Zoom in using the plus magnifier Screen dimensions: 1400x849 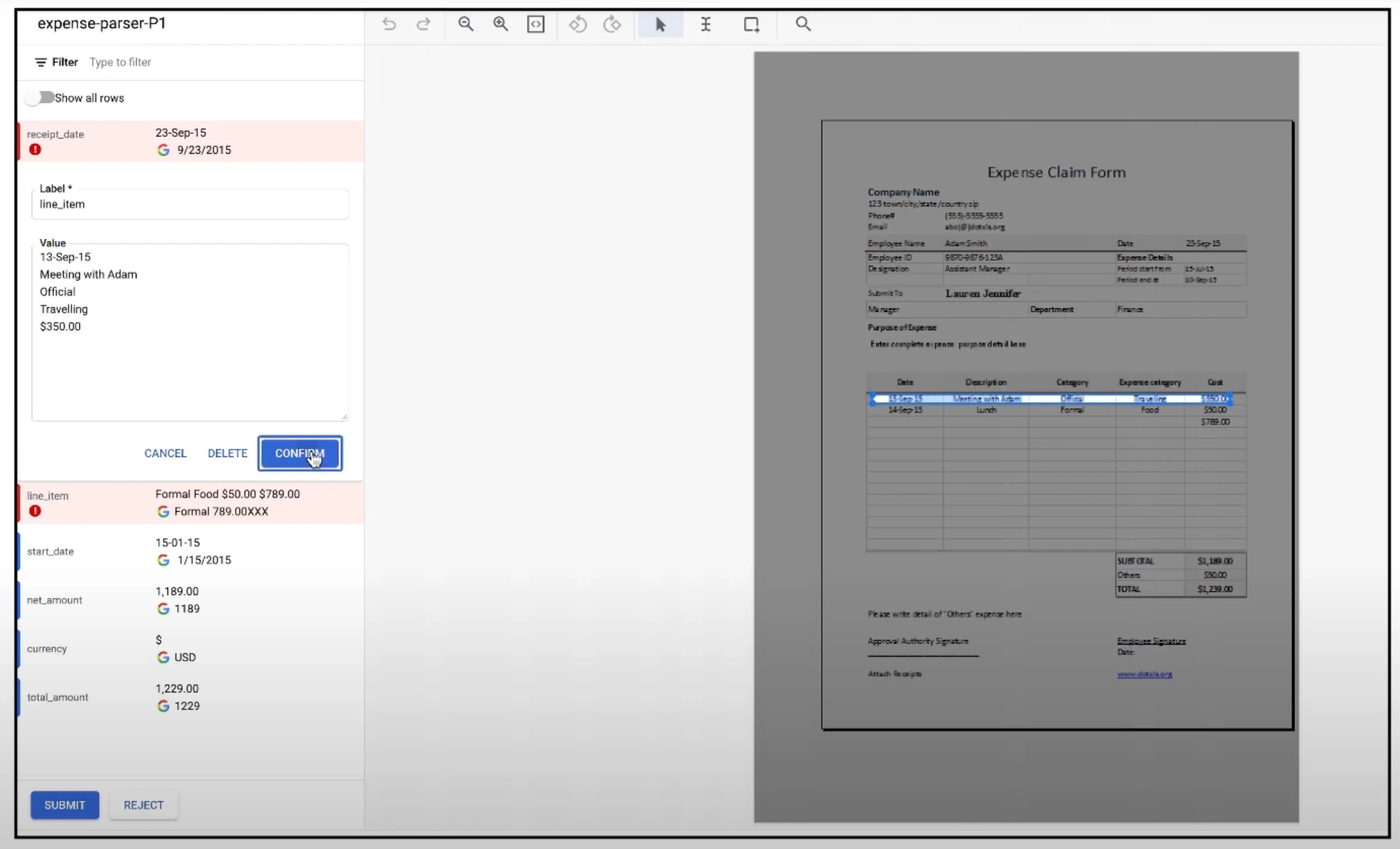pos(500,24)
